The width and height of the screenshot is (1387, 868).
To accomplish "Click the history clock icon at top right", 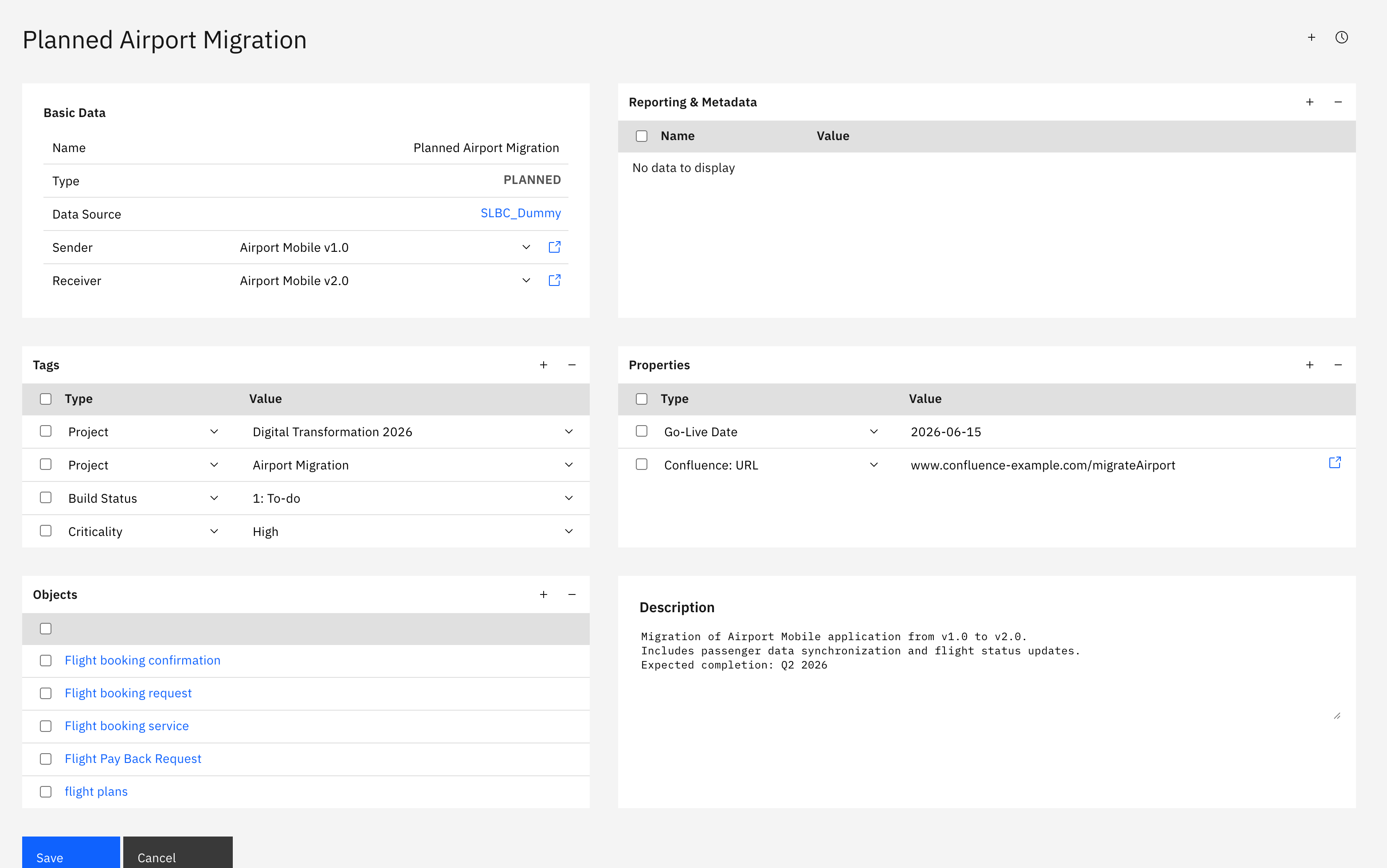I will click(1341, 38).
